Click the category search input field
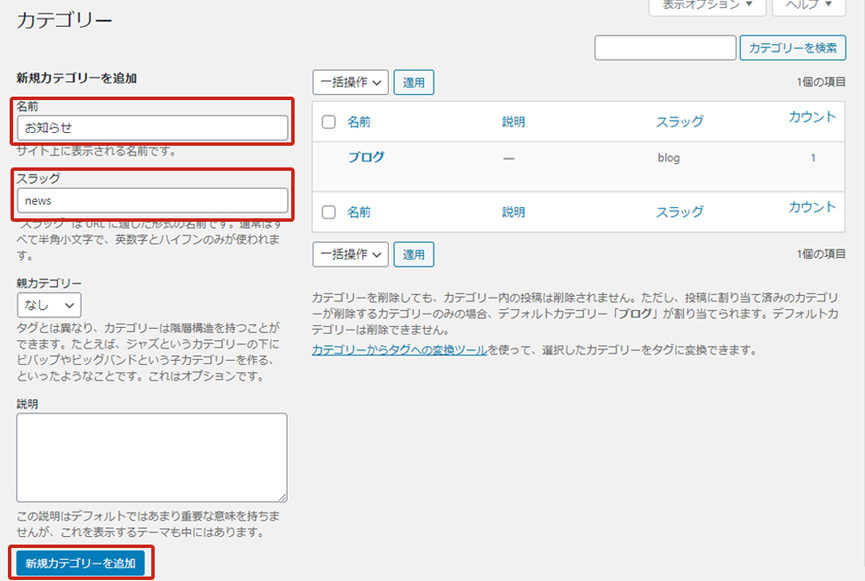 tap(665, 47)
